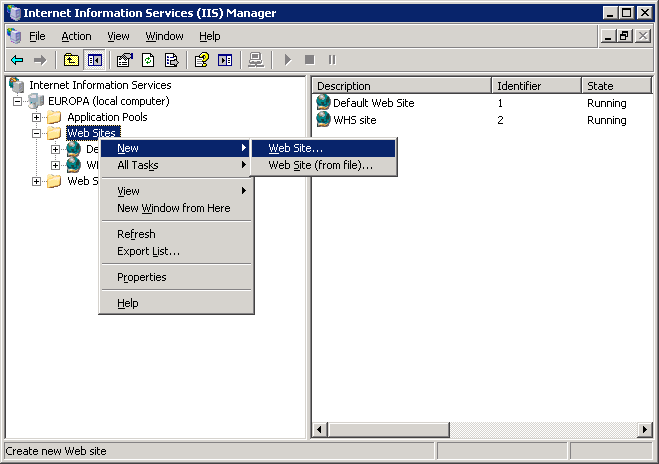Click the horizontal scrollbar thumb
The height and width of the screenshot is (464, 659).
(389, 430)
